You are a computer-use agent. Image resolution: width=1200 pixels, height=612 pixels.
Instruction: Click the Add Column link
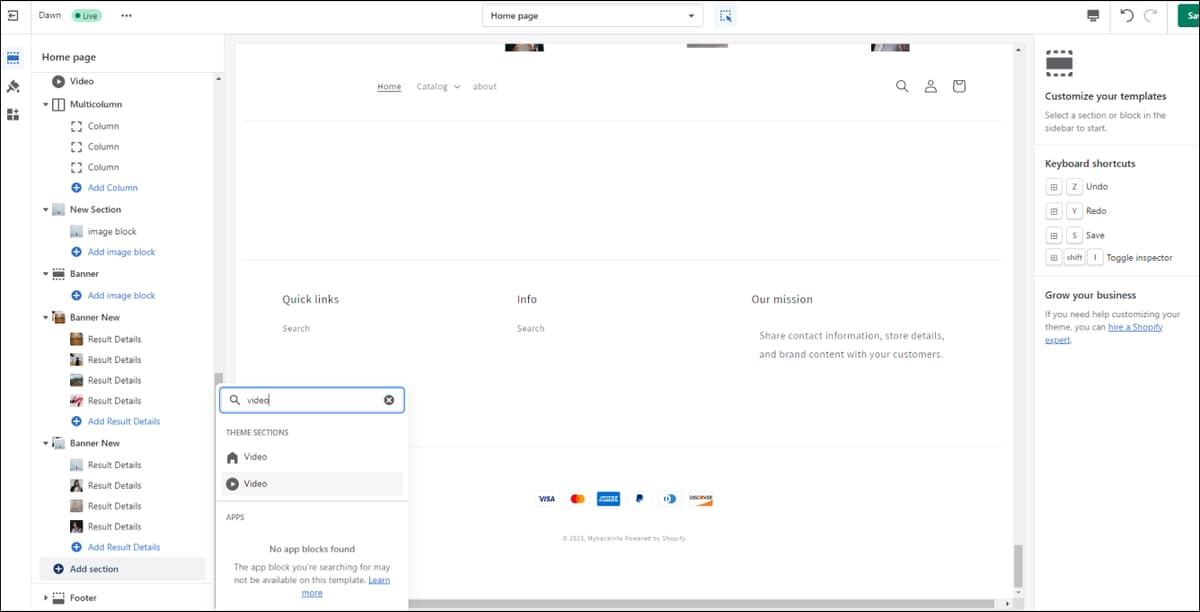click(x=112, y=188)
